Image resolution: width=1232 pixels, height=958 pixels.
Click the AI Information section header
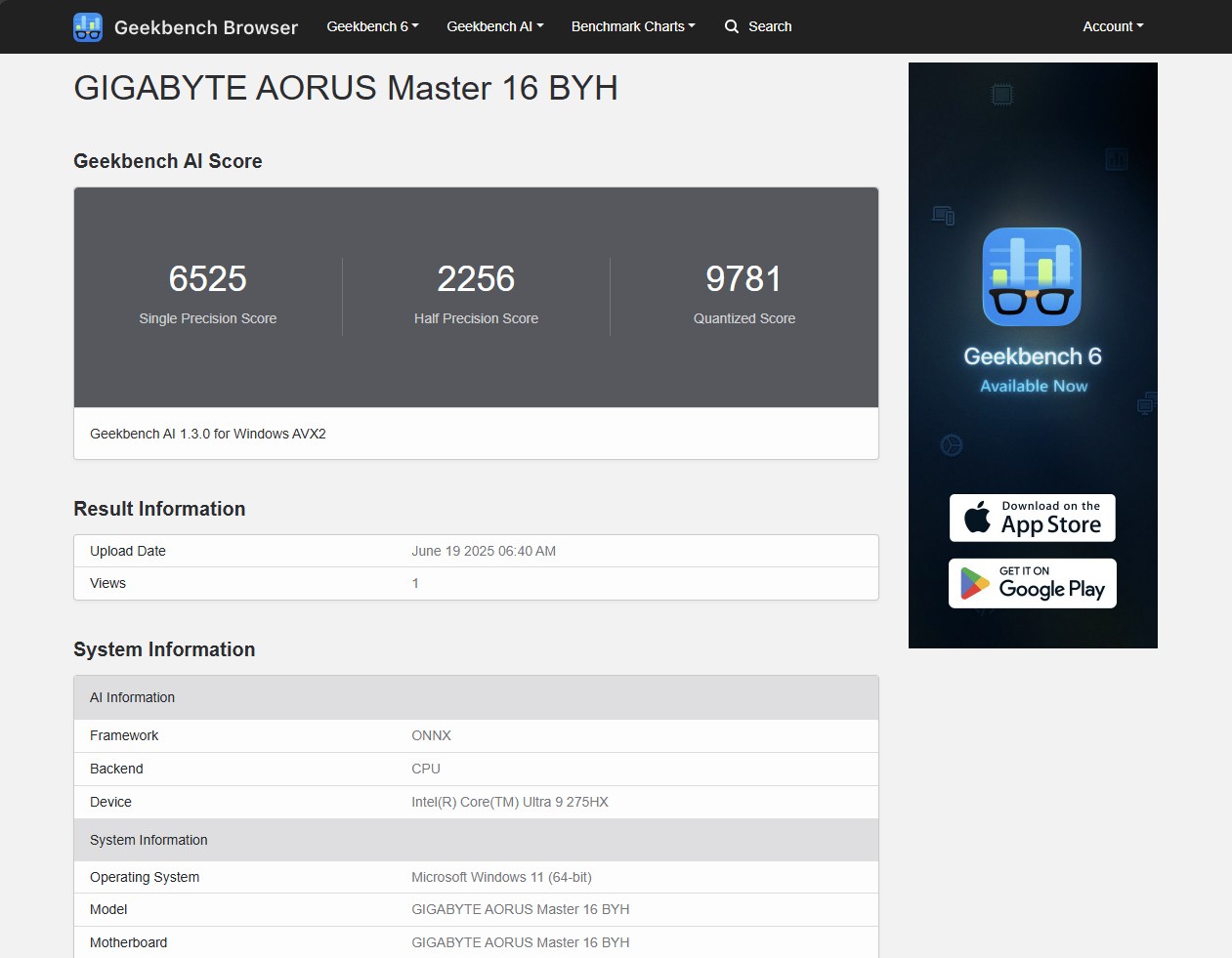[x=476, y=697]
